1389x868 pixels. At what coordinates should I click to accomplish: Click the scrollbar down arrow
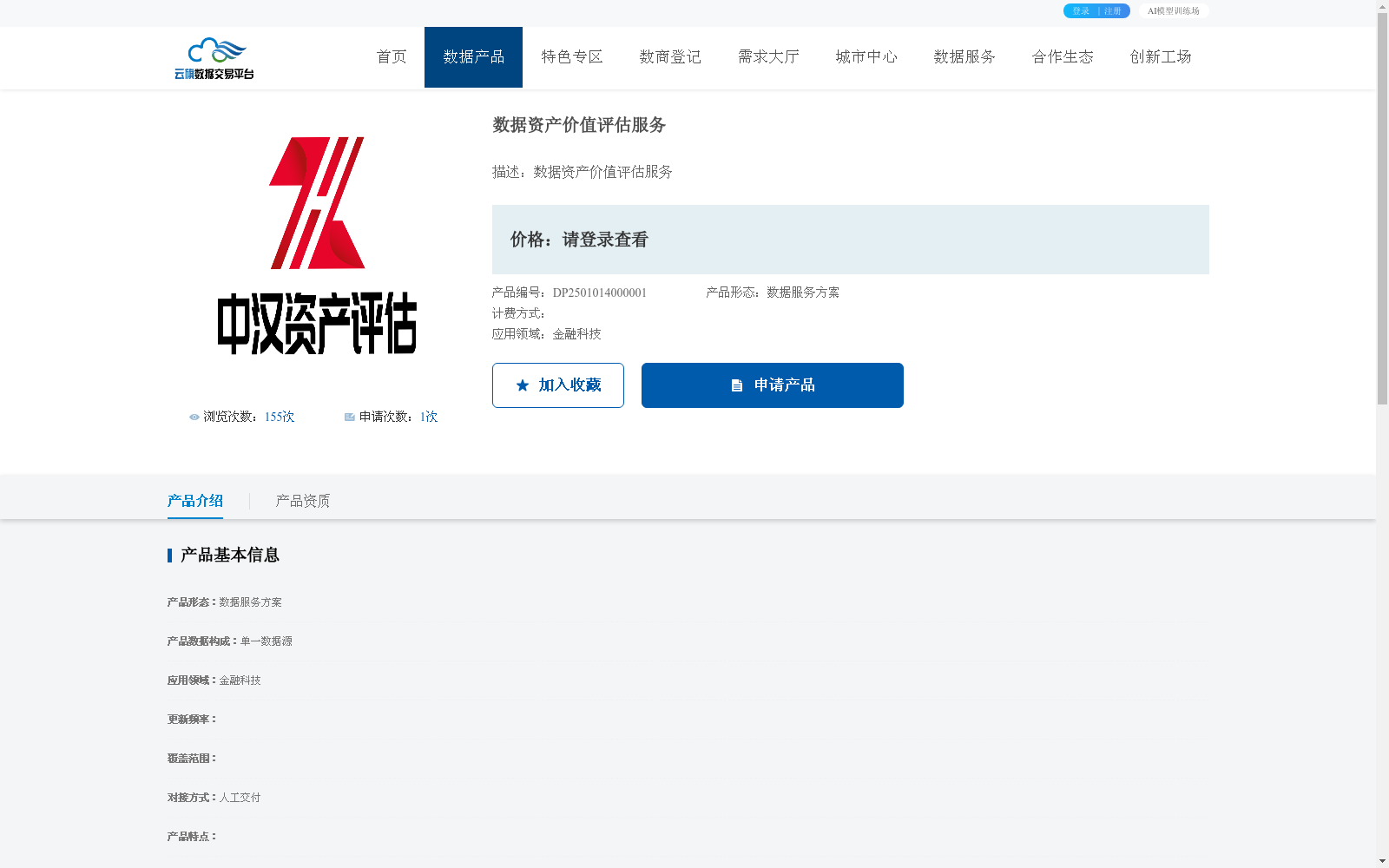point(1382,861)
